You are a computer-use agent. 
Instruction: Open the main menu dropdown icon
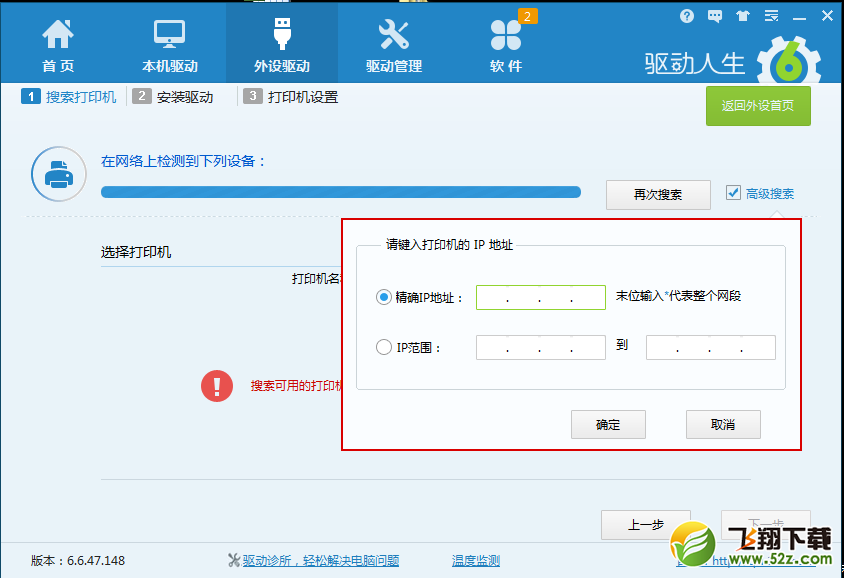771,16
